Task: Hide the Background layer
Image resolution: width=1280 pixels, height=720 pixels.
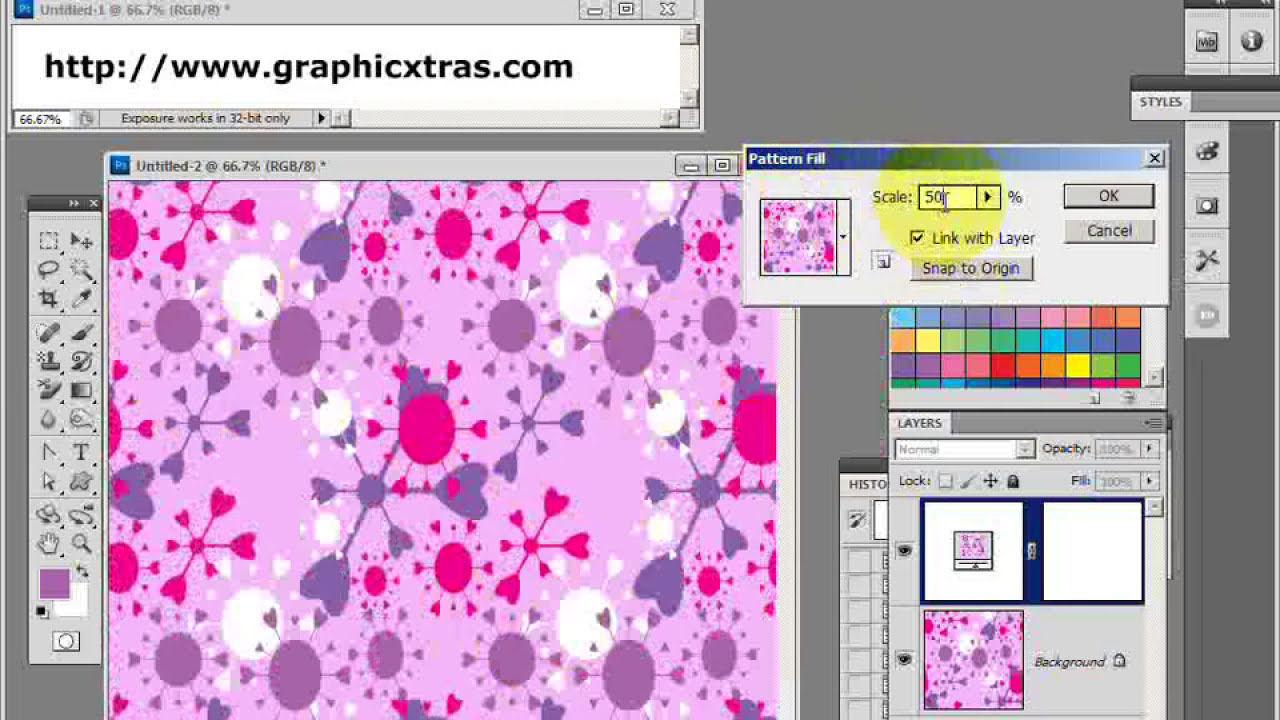Action: [904, 660]
